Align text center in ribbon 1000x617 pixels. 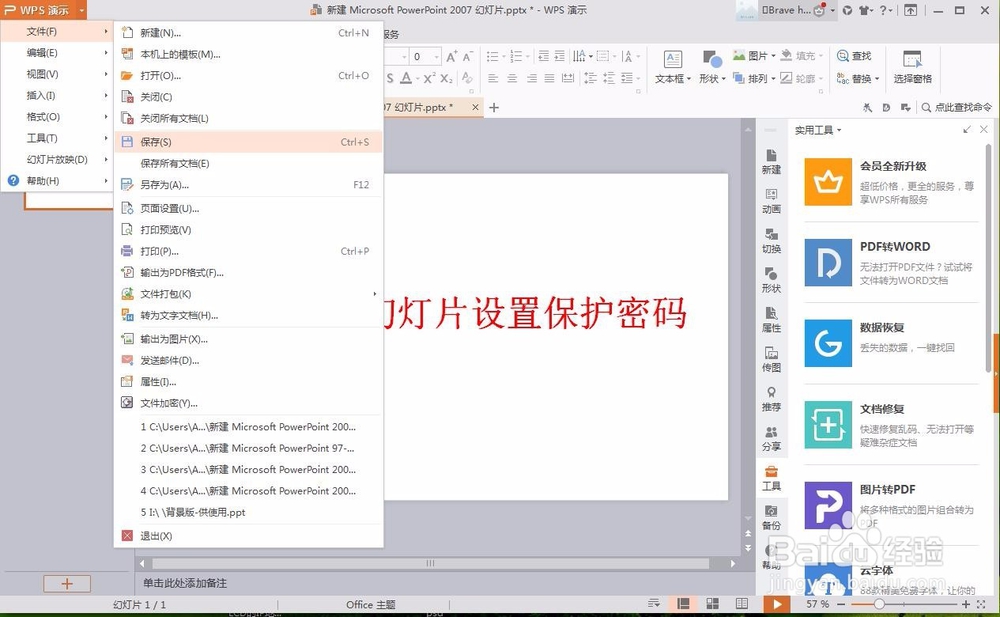512,78
